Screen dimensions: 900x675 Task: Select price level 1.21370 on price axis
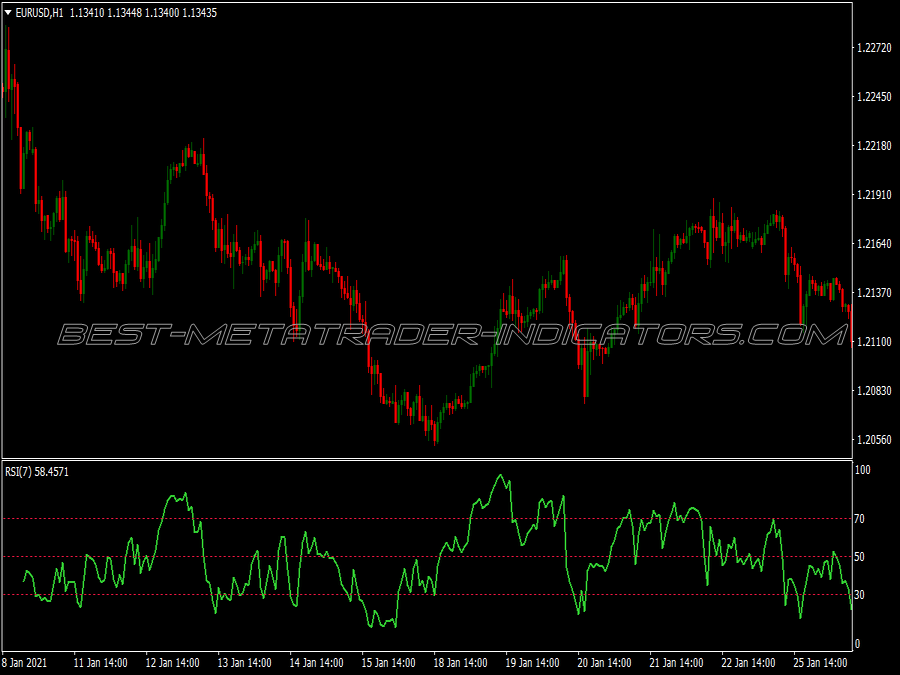[x=874, y=293]
